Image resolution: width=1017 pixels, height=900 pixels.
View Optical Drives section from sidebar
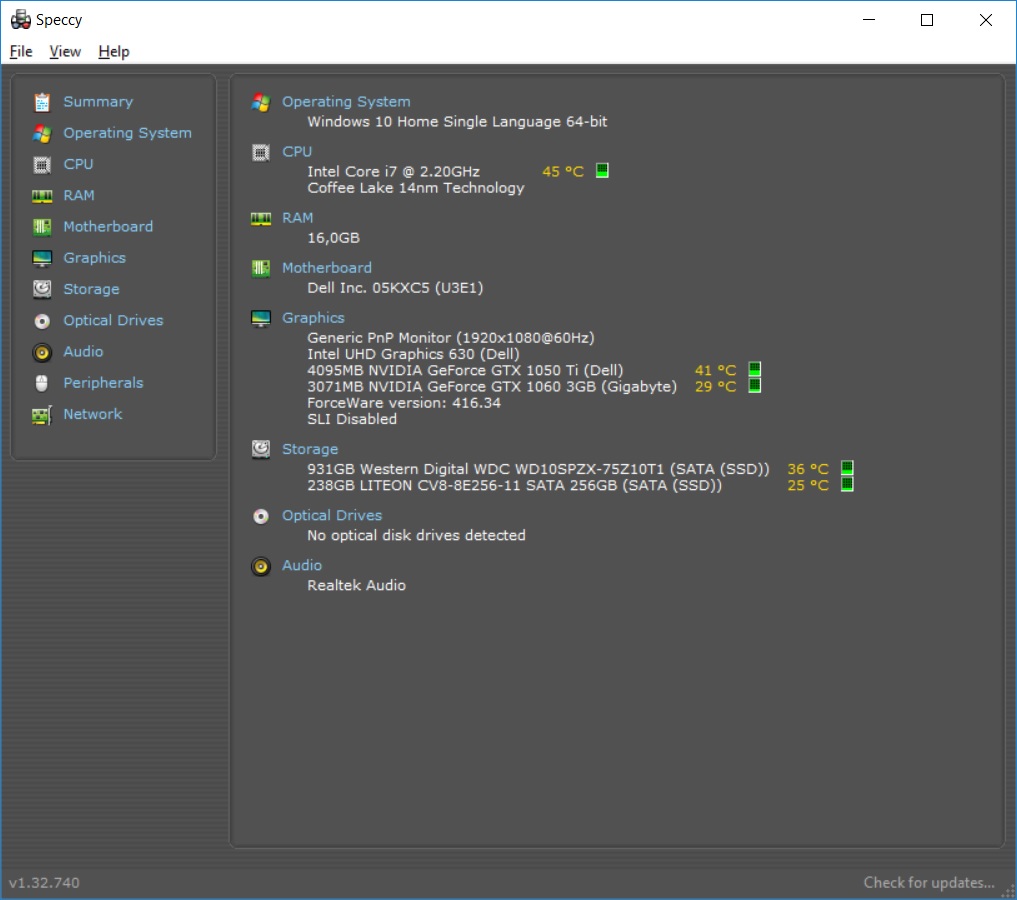point(113,320)
